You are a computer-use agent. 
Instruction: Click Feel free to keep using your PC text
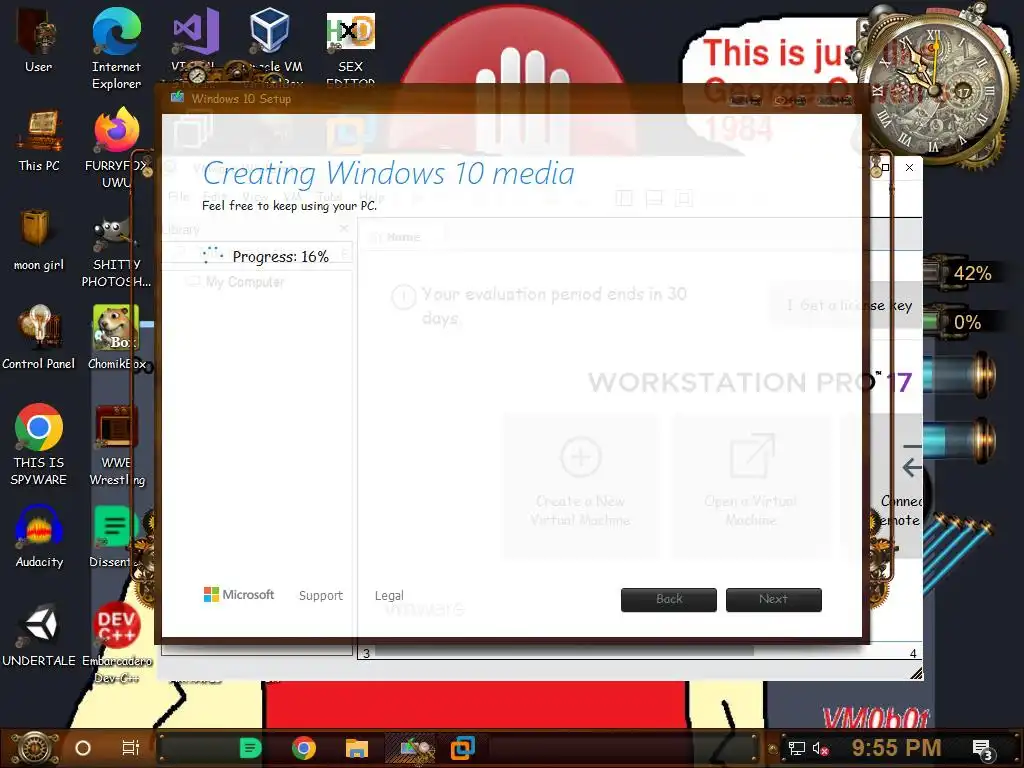[289, 206]
